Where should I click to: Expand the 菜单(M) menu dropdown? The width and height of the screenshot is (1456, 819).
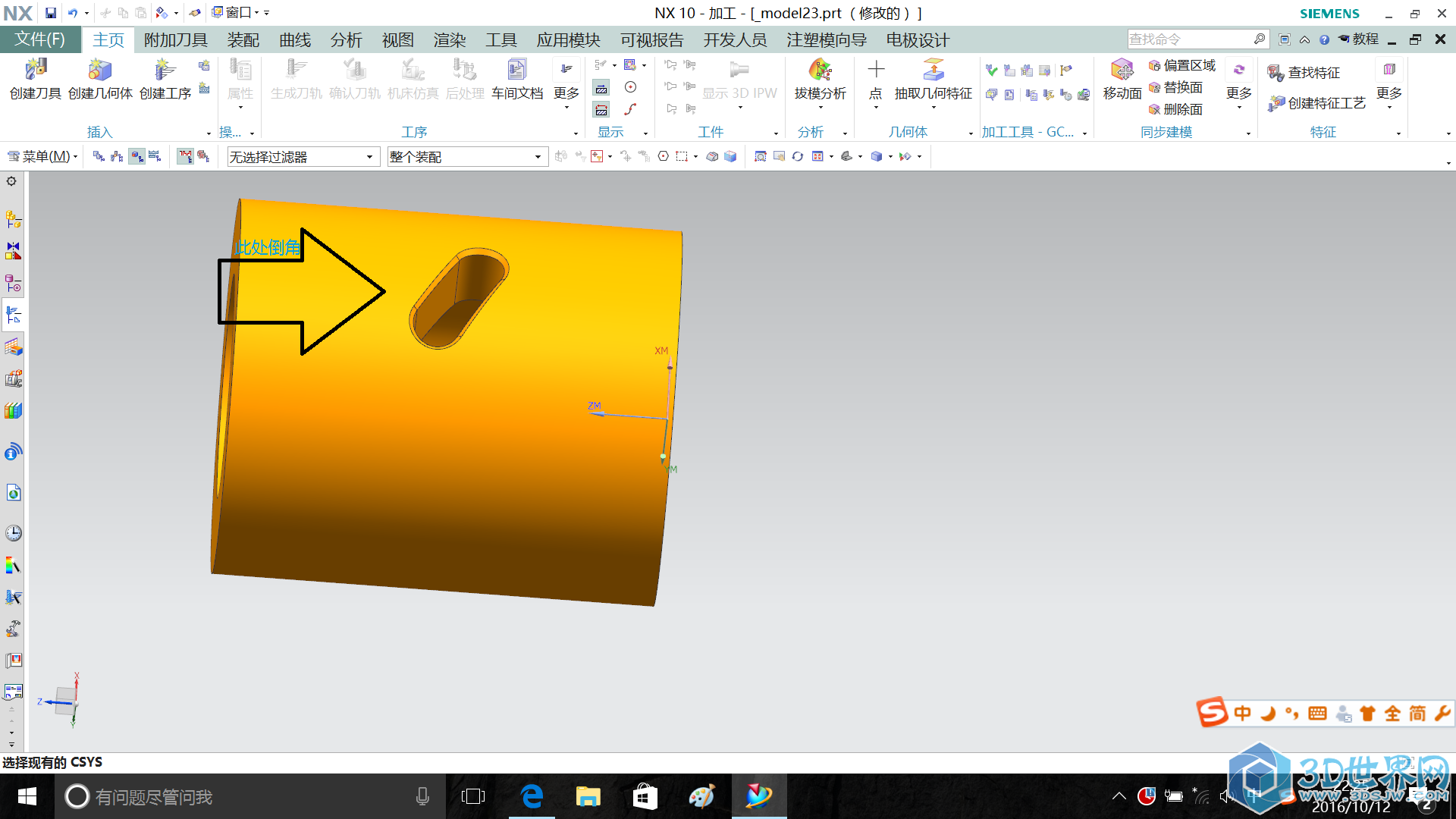click(x=42, y=156)
